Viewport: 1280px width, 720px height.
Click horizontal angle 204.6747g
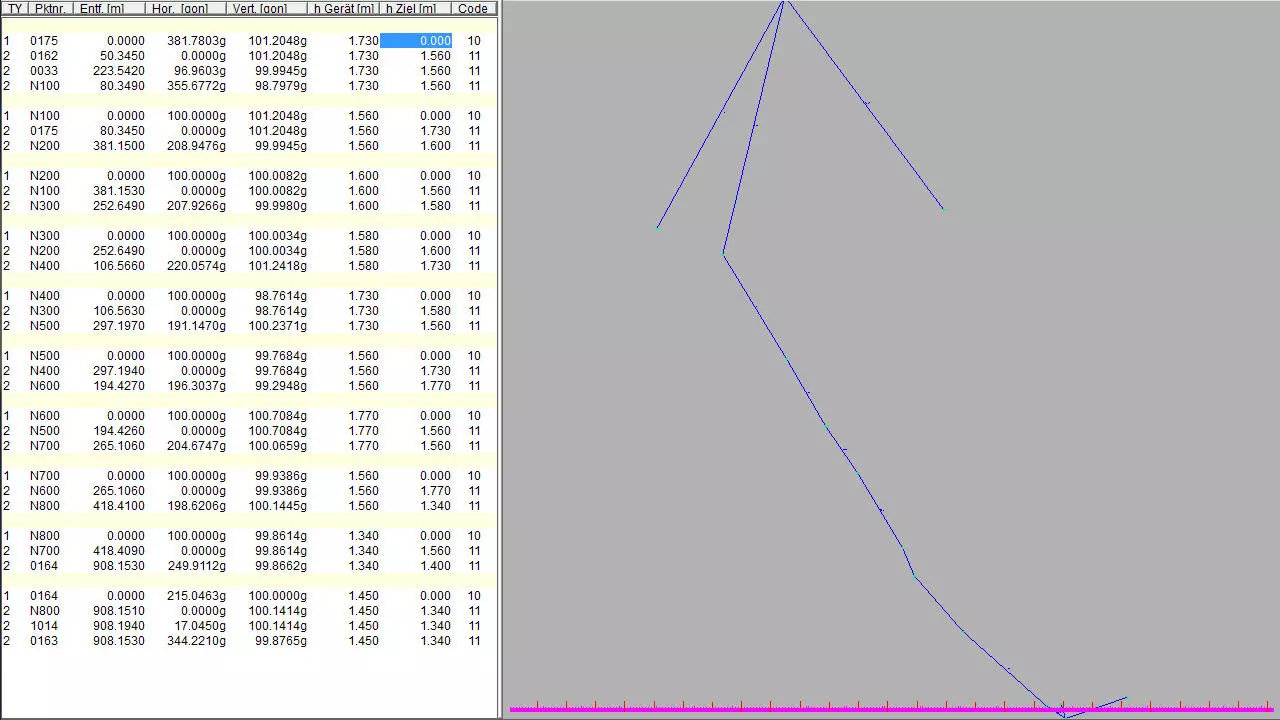click(196, 446)
